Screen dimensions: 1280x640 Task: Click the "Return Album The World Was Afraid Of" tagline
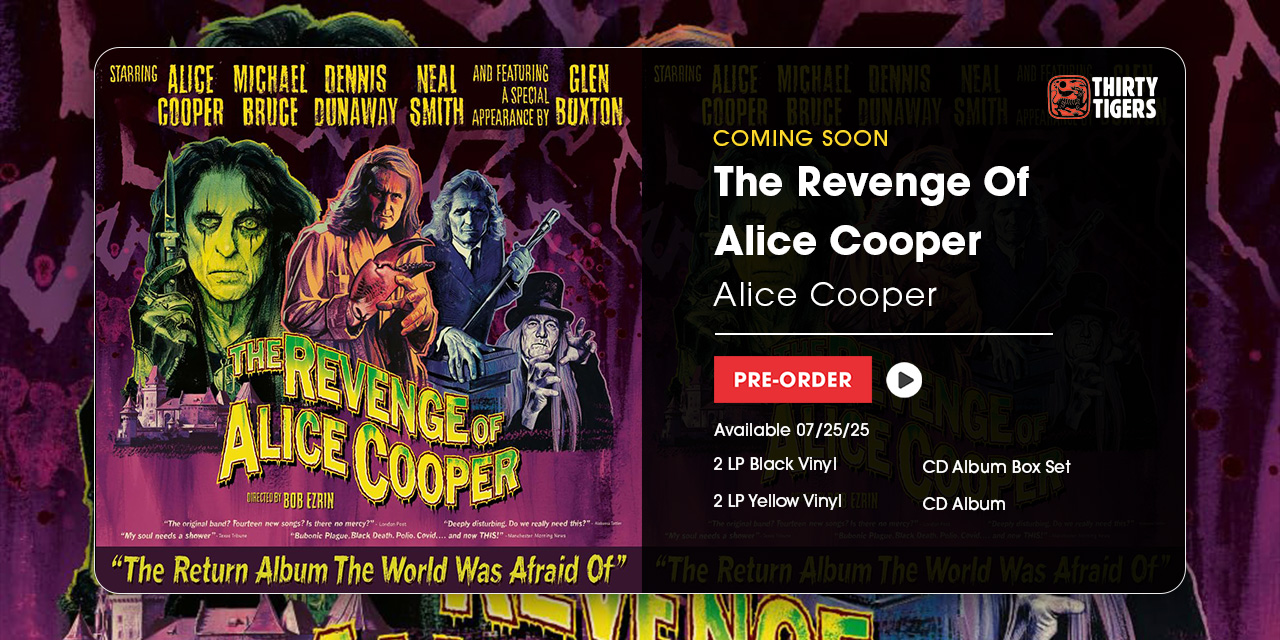tap(369, 570)
